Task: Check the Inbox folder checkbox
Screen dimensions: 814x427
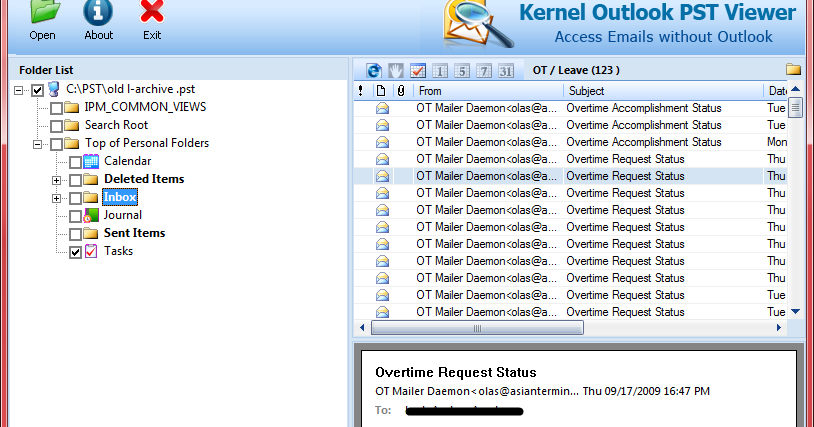Action: (x=75, y=198)
